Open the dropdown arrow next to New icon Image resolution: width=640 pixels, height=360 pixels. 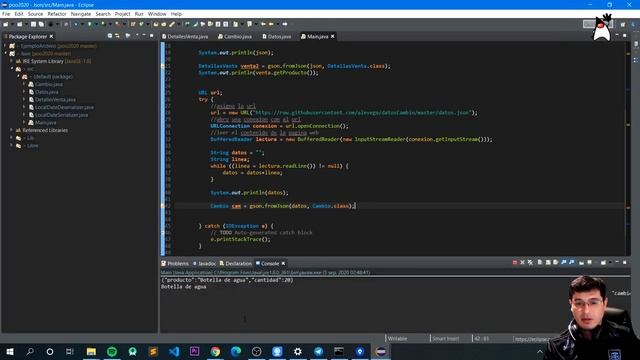(12, 24)
